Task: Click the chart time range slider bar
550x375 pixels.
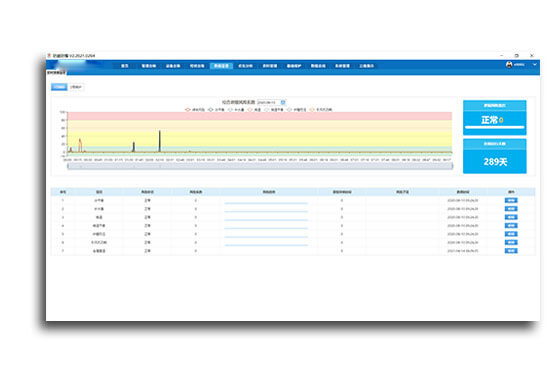Action: coord(260,166)
